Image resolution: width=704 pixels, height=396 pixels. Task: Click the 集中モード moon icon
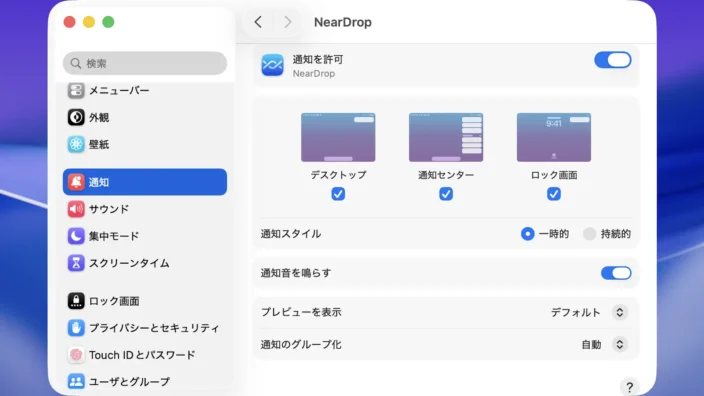(76, 236)
